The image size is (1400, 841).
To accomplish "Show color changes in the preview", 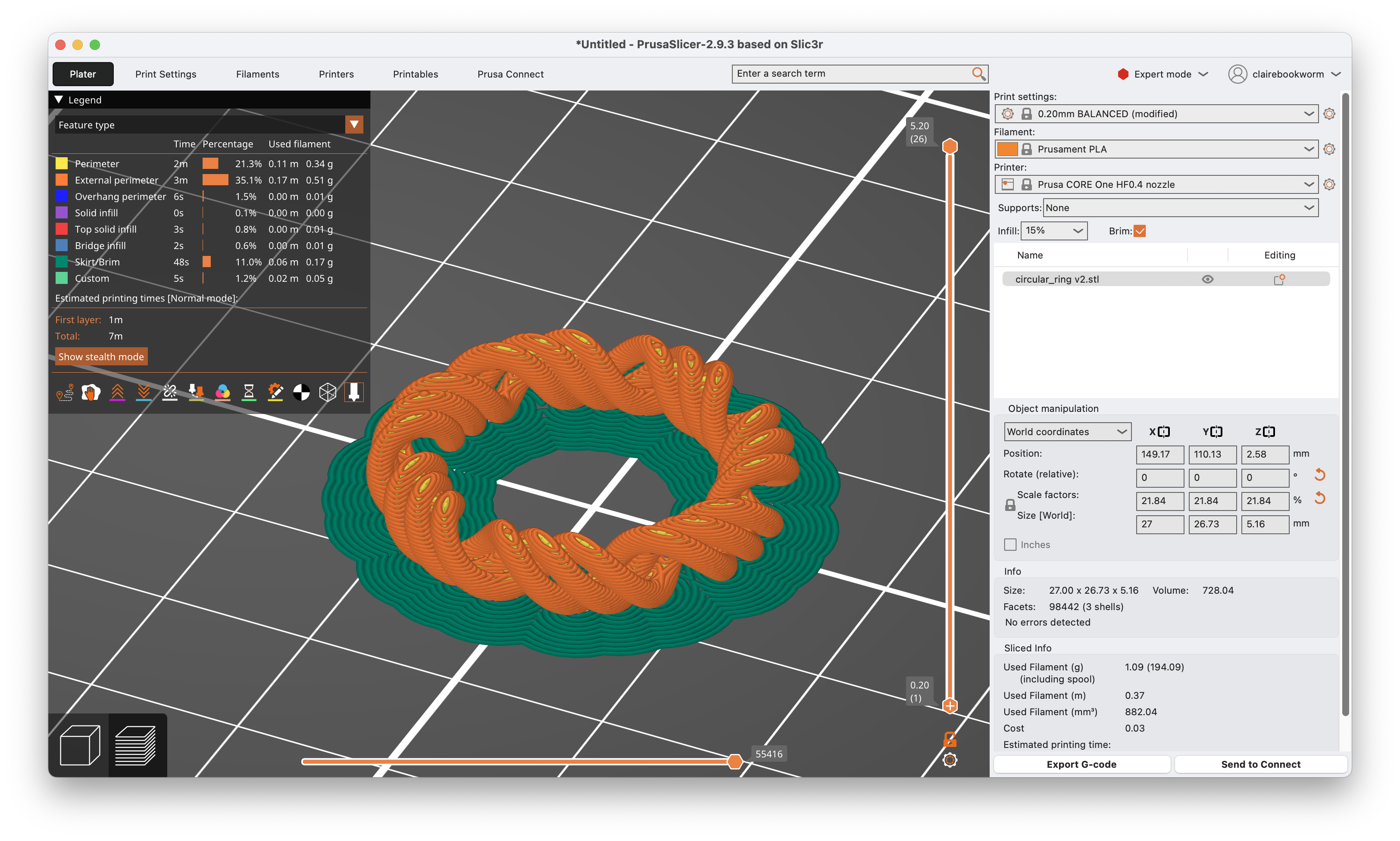I will click(x=222, y=392).
